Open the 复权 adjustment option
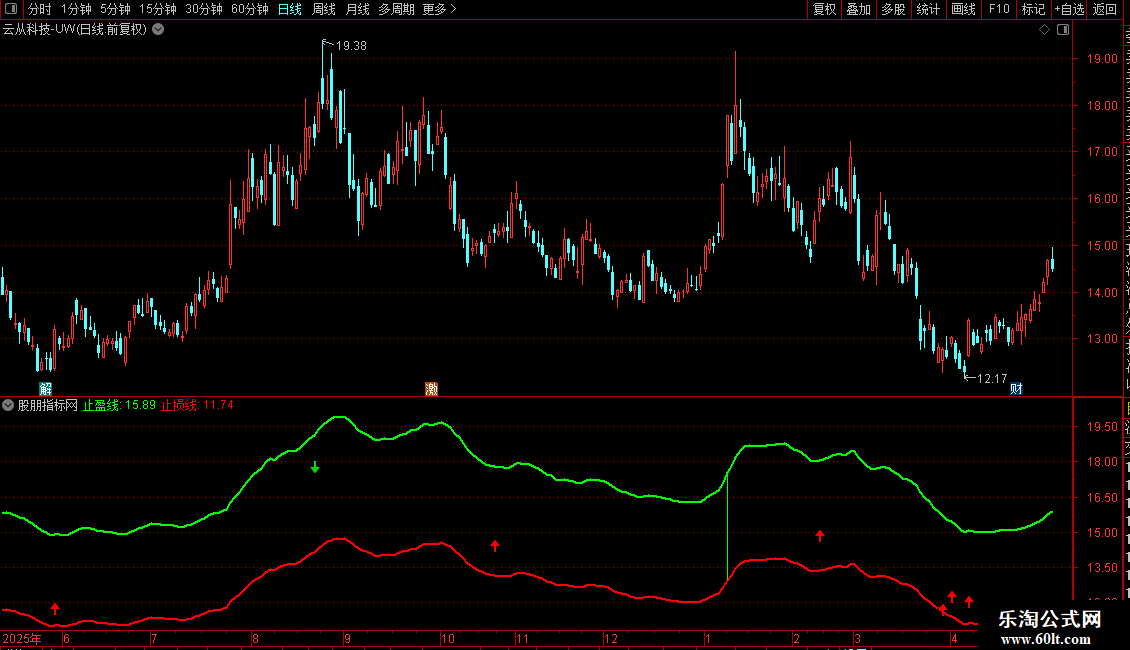 tap(824, 9)
